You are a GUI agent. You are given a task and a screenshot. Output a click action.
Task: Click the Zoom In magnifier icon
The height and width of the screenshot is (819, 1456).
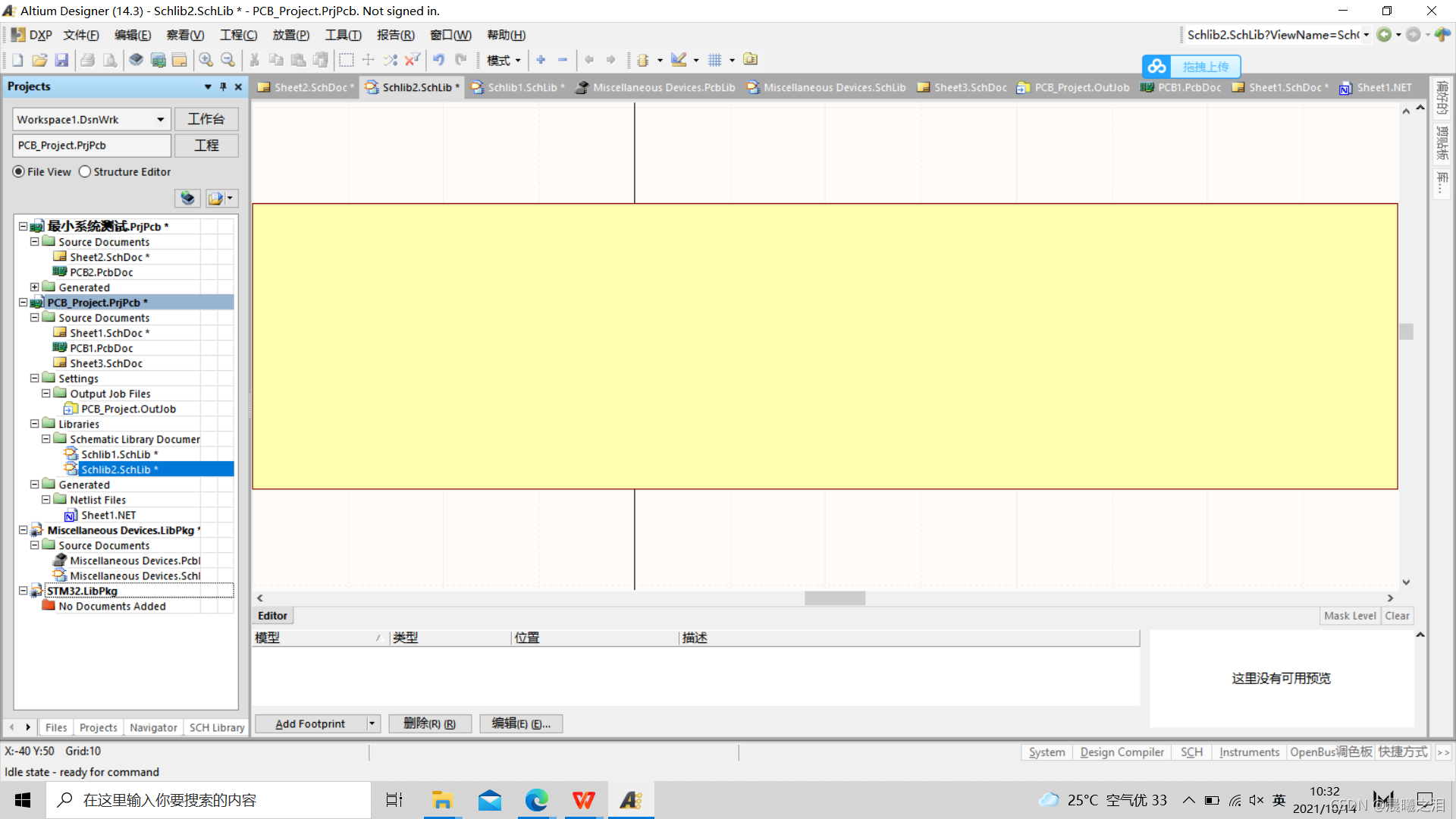pos(206,60)
